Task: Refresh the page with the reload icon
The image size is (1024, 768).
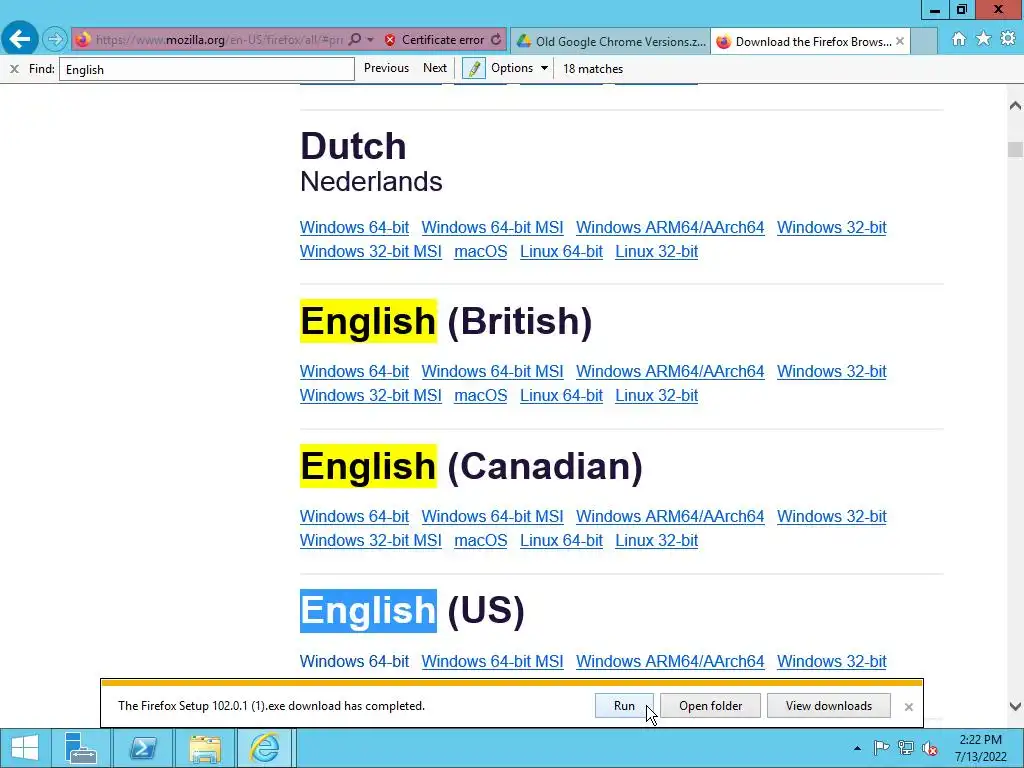Action: click(x=496, y=40)
